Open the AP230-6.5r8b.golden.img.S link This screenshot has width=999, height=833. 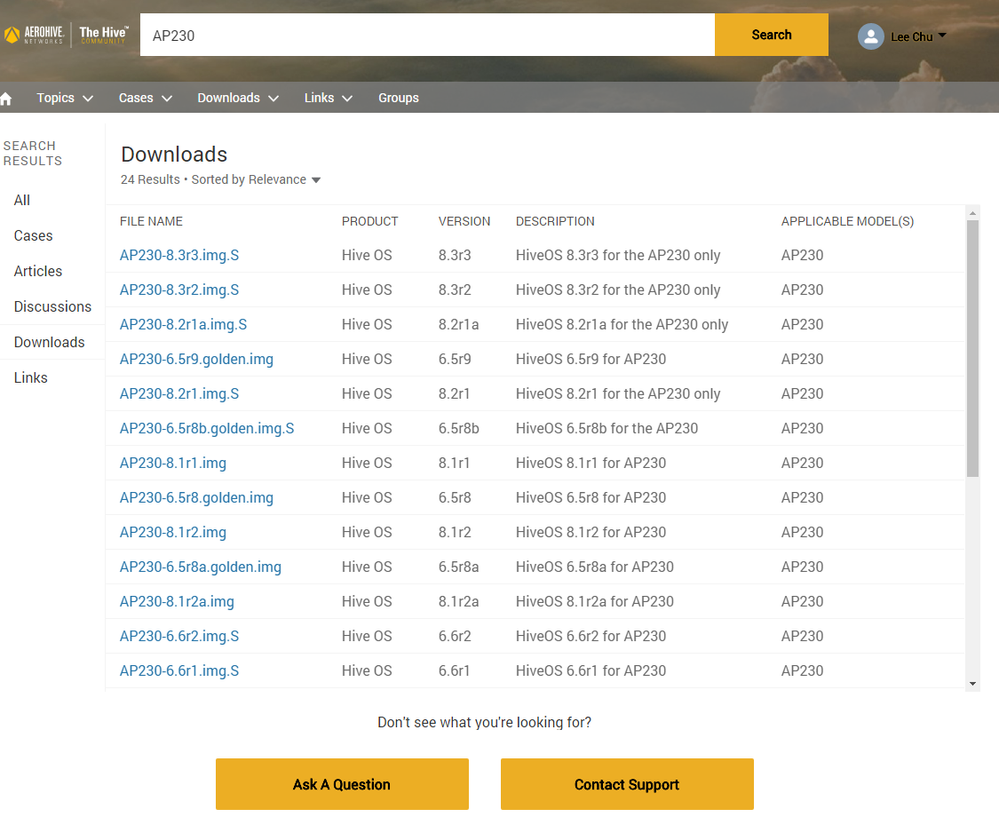[x=207, y=429]
